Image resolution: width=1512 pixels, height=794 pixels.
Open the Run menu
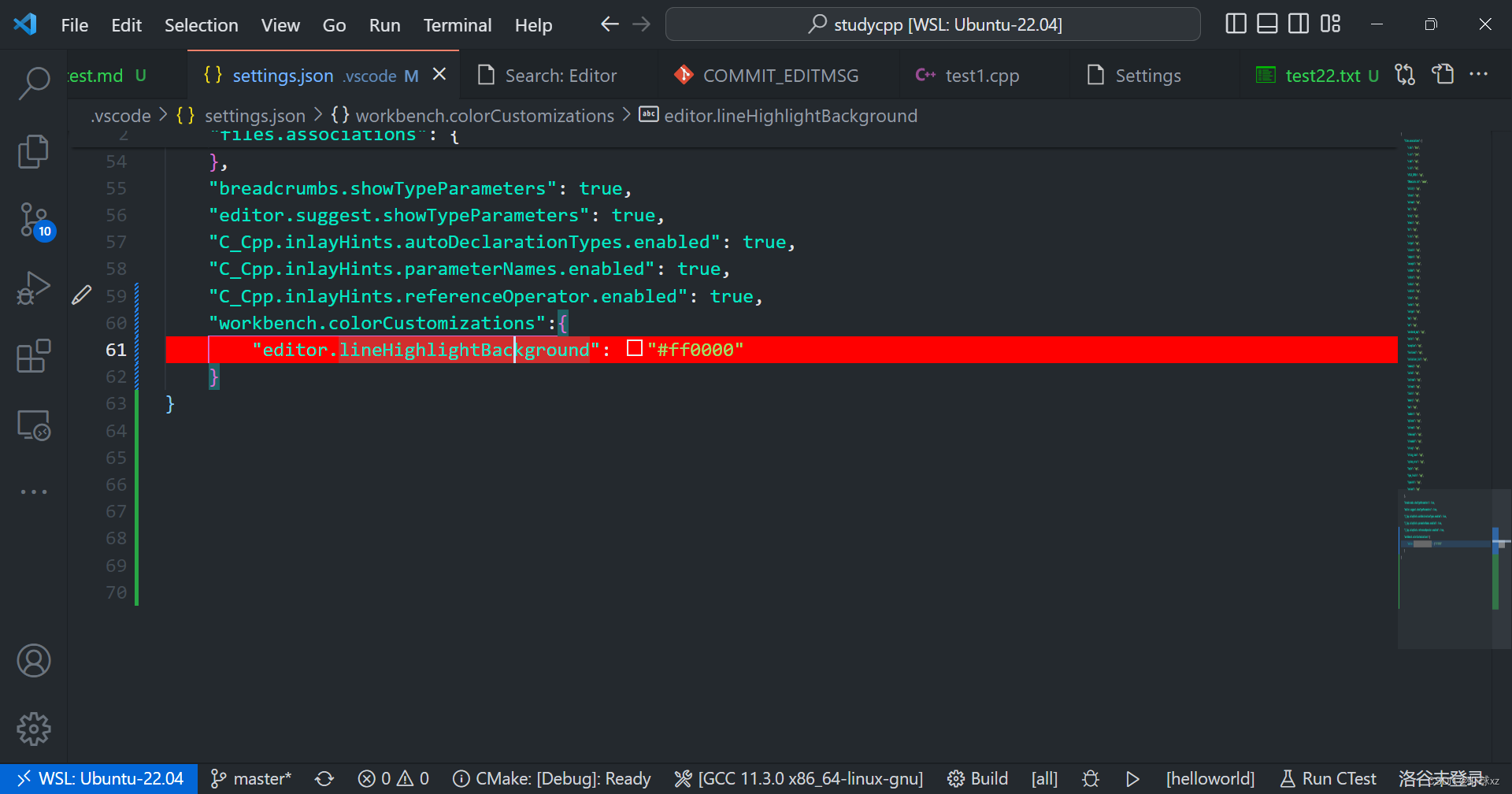[384, 25]
